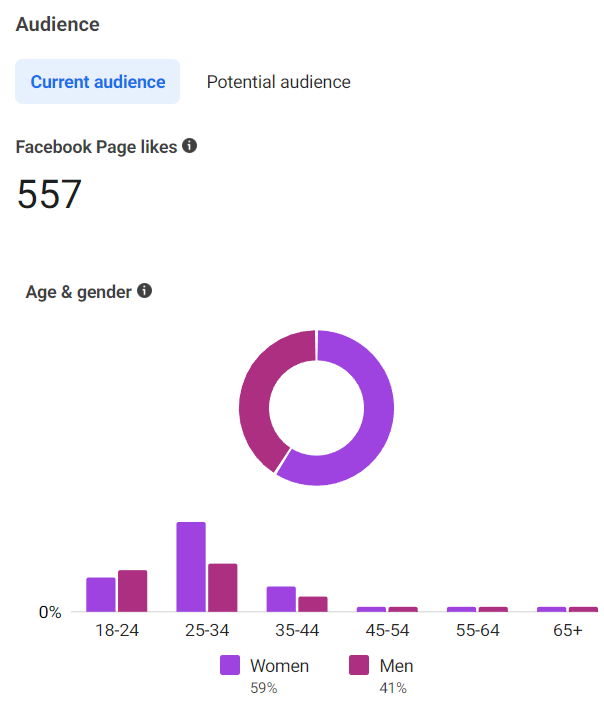The height and width of the screenshot is (719, 604).
Task: Select the Men bar for 25-34
Action: click(x=223, y=587)
